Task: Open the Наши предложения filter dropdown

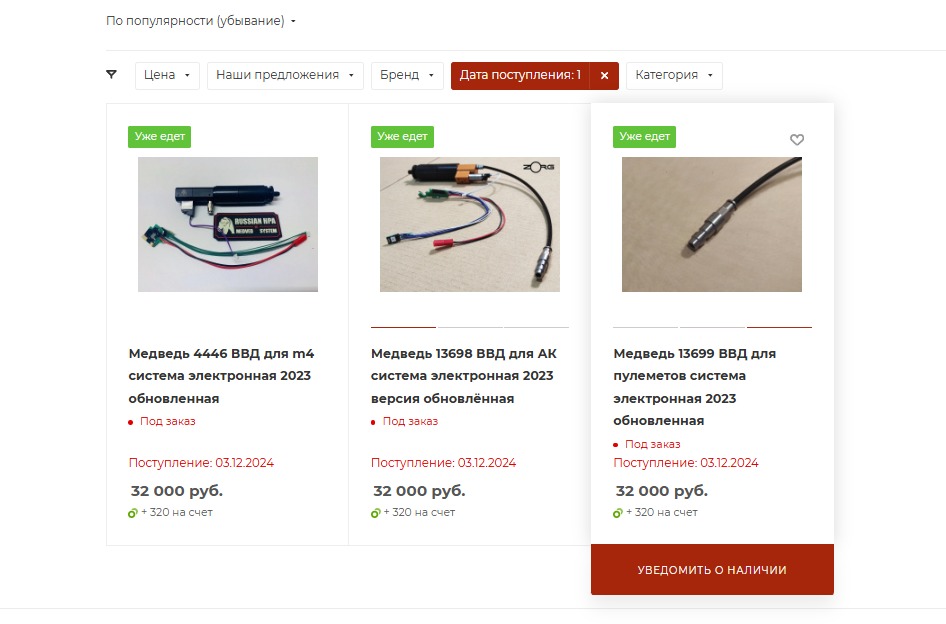Action: coord(285,75)
